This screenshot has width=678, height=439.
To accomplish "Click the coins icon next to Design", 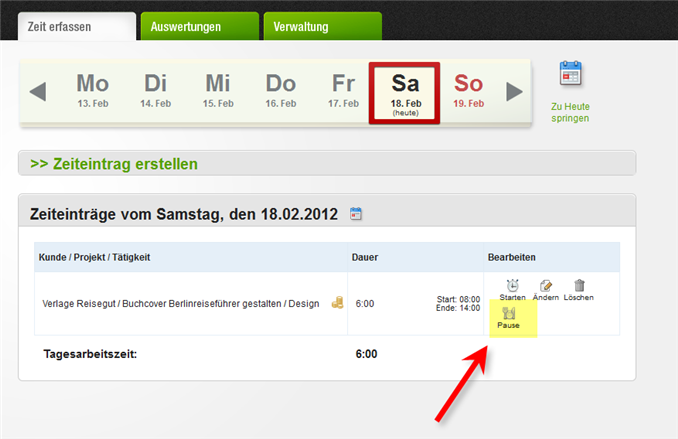I will [337, 301].
